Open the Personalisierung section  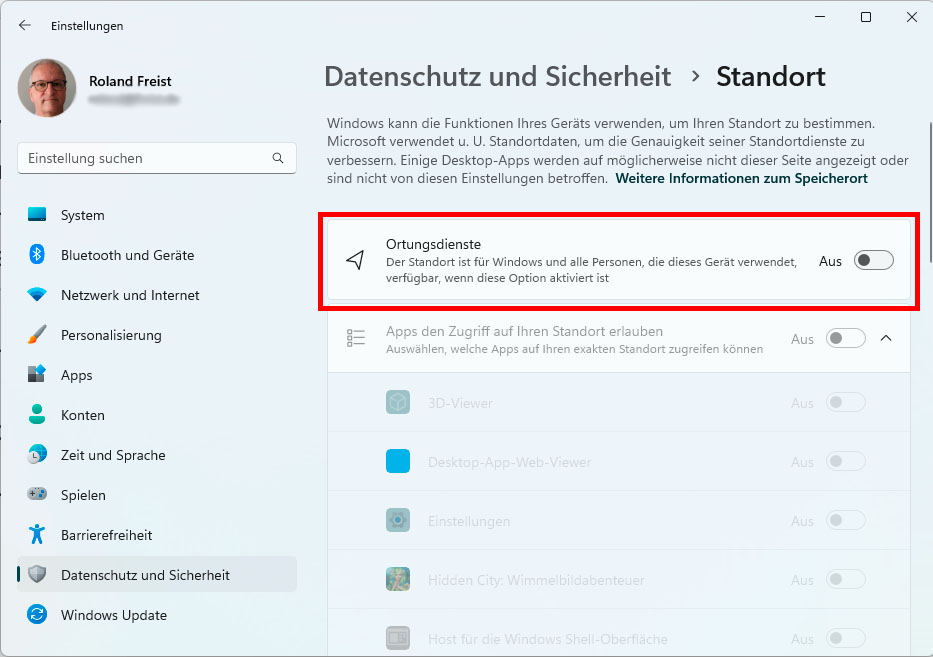(x=157, y=334)
